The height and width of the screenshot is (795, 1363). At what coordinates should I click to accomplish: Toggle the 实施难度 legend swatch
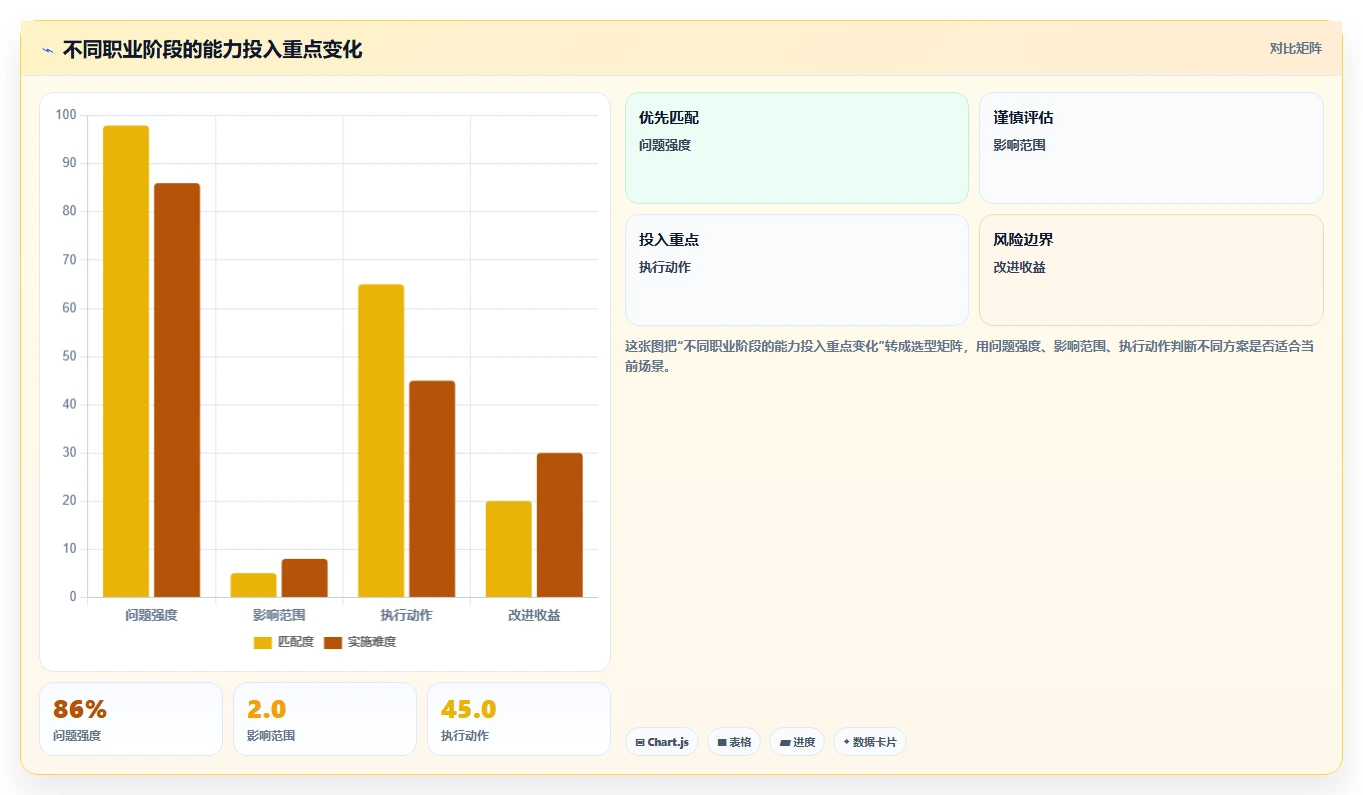tap(333, 642)
